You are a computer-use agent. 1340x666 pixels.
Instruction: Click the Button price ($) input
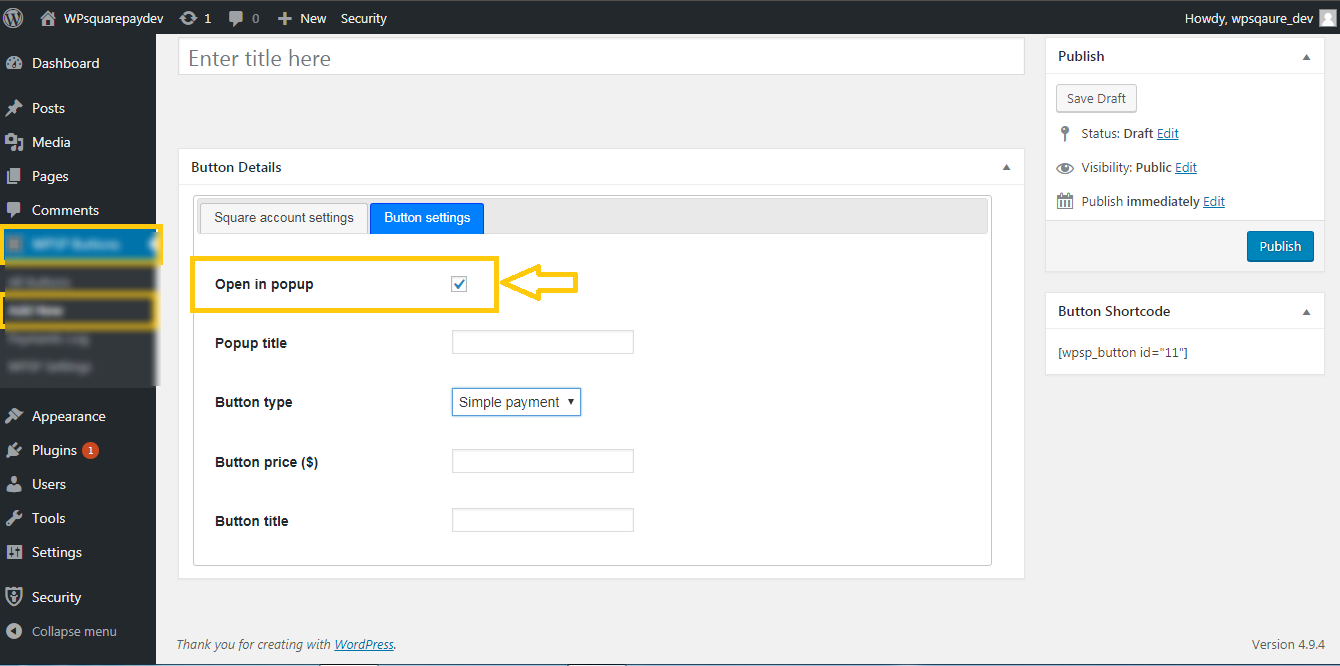[x=543, y=461]
